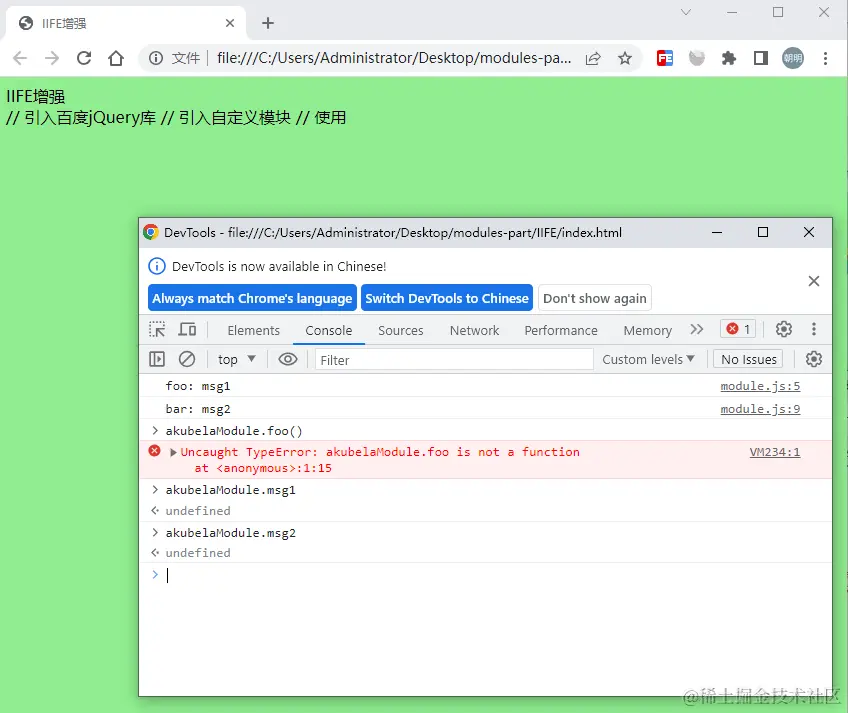Screen dimensions: 848x713
Task: Click the DevTools info circle icon
Action: (x=156, y=266)
